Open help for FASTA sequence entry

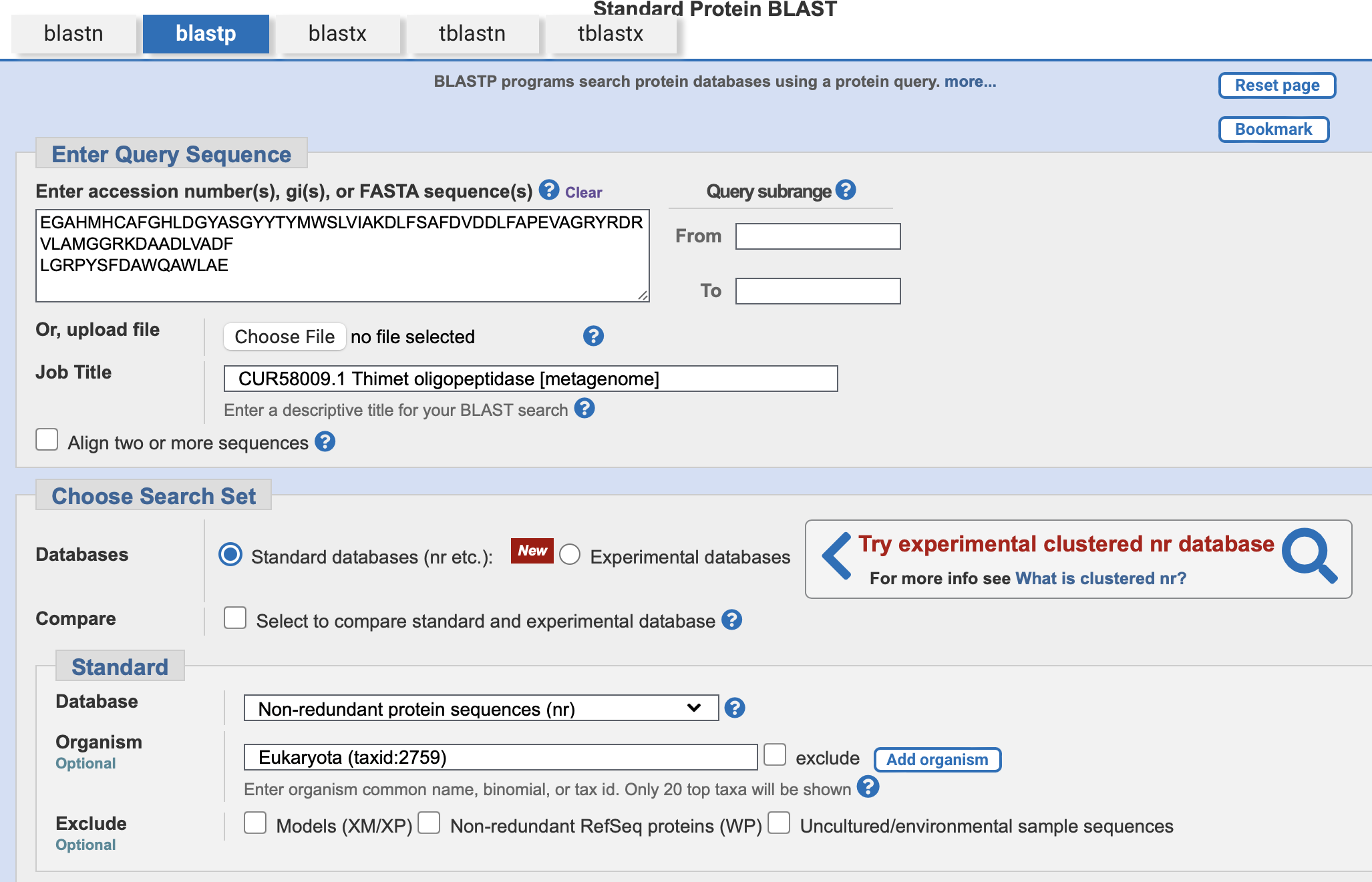(x=549, y=190)
